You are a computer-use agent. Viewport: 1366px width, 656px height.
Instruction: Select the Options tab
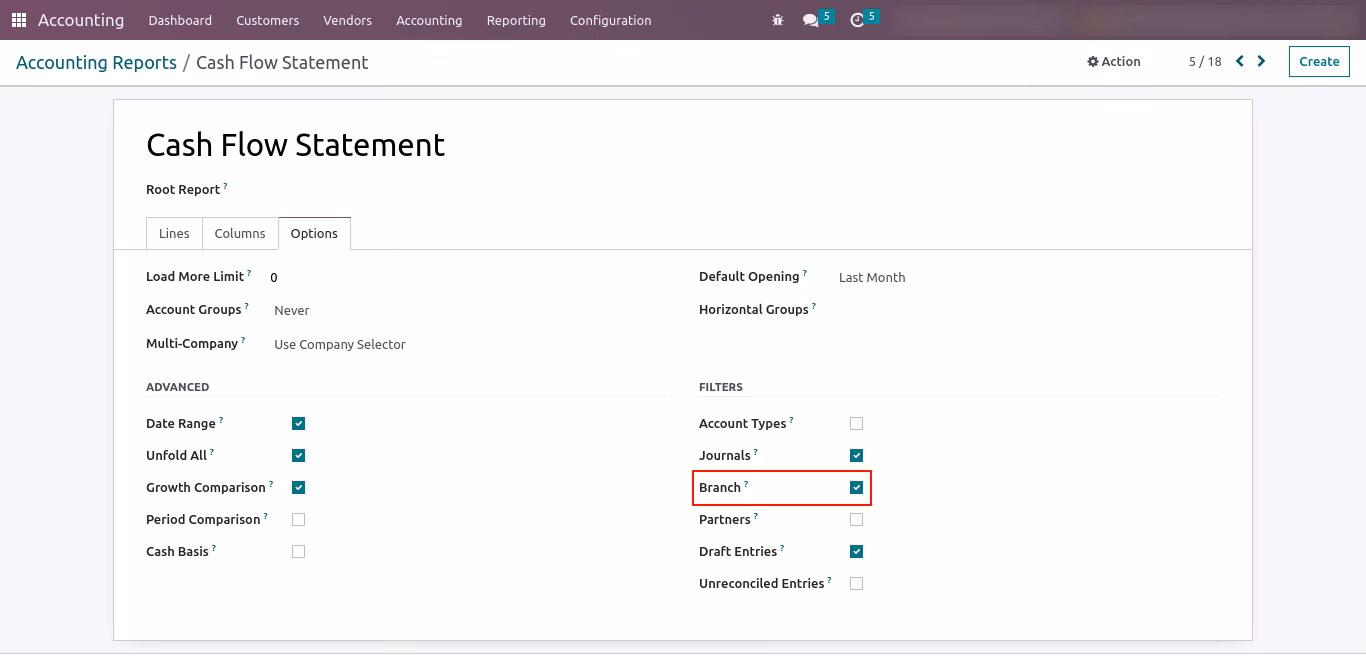[314, 233]
